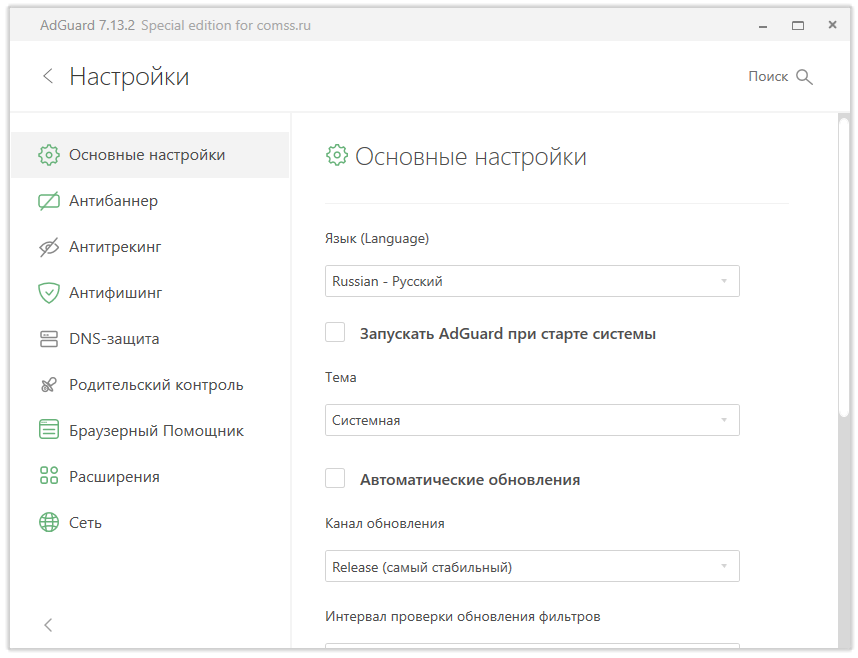
Task: Open Браузерный Помощник settings section
Action: pos(150,431)
